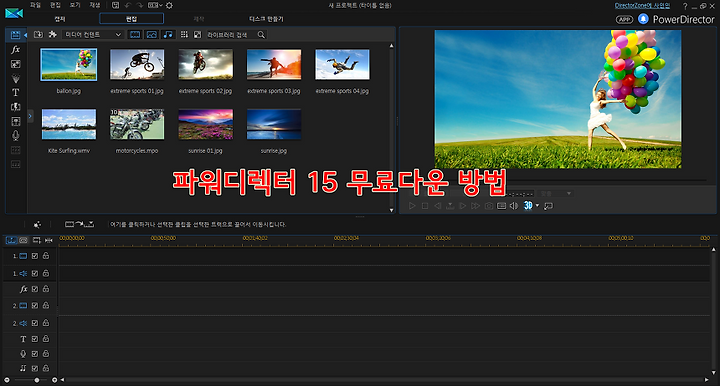Click the help question mark icon
Image resolution: width=720 pixels, height=386 pixels.
(685, 6)
